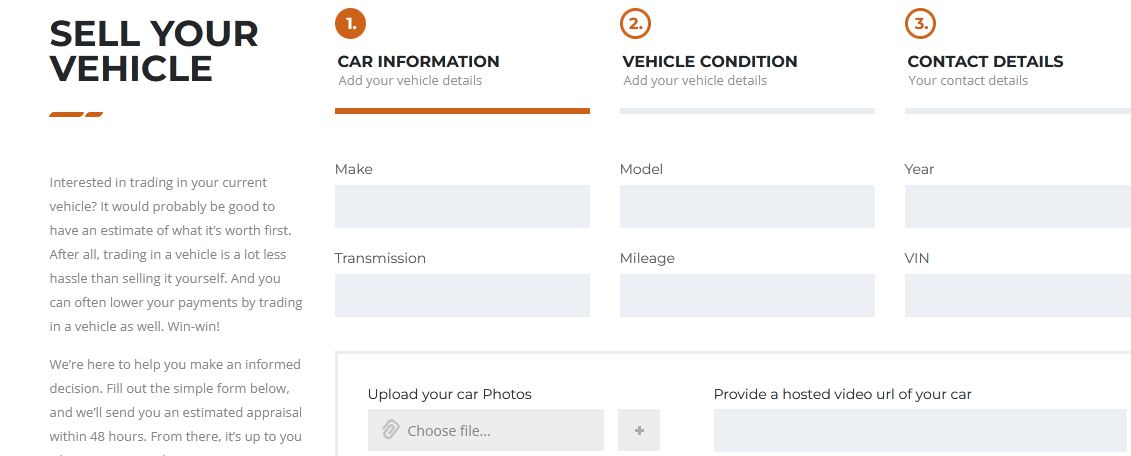
Task: Choose file for car photos
Action: tap(485, 430)
